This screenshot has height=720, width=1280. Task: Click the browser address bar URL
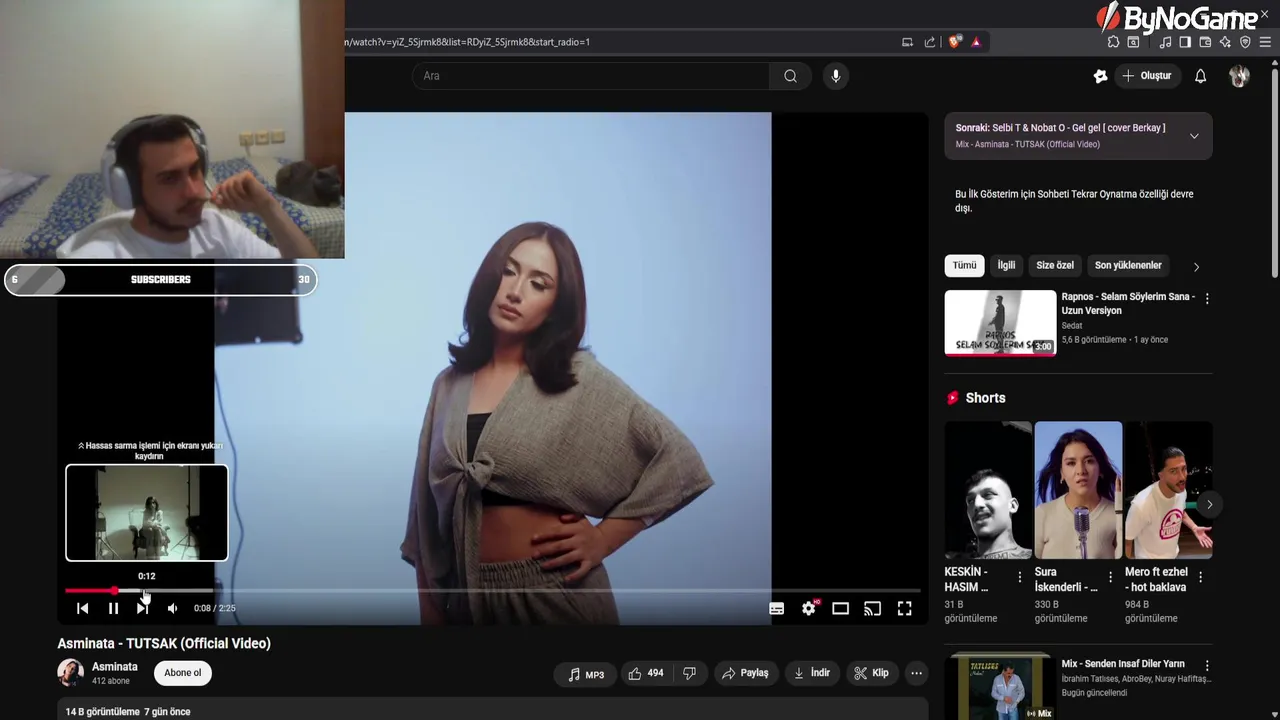tap(467, 42)
